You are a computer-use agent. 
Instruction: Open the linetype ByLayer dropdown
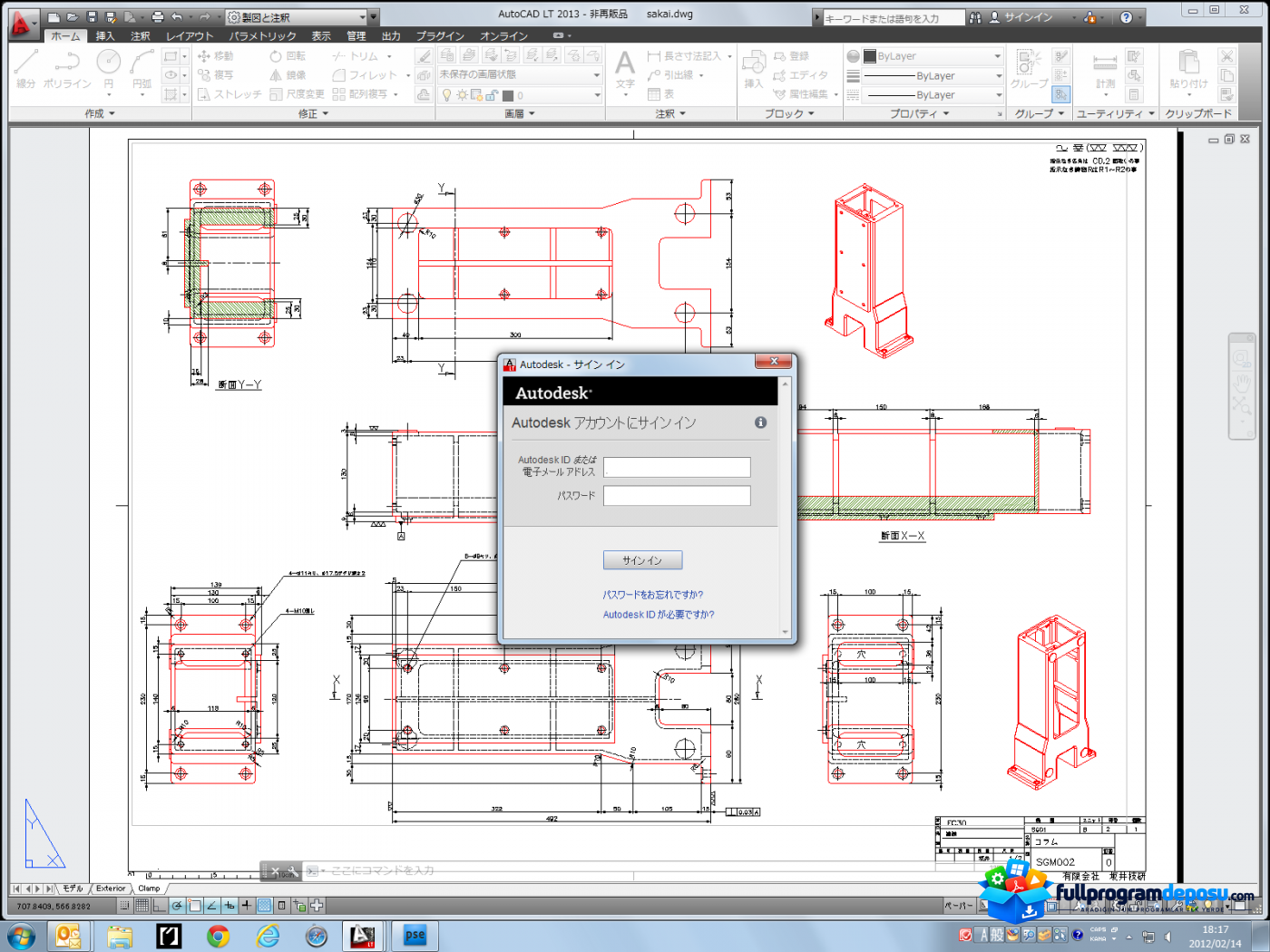(x=933, y=95)
